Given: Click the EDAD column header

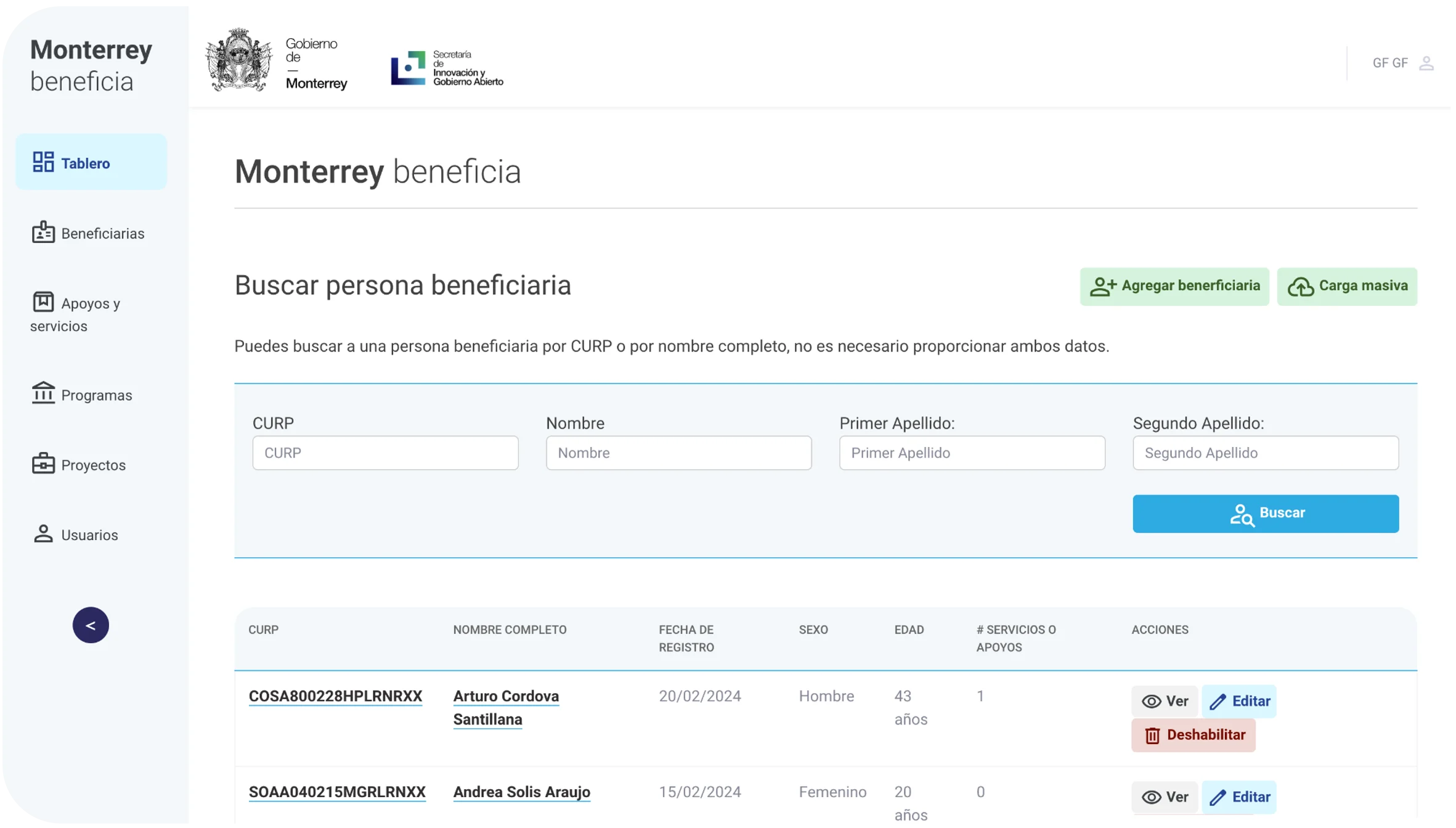Looking at the screenshot, I should coord(909,630).
